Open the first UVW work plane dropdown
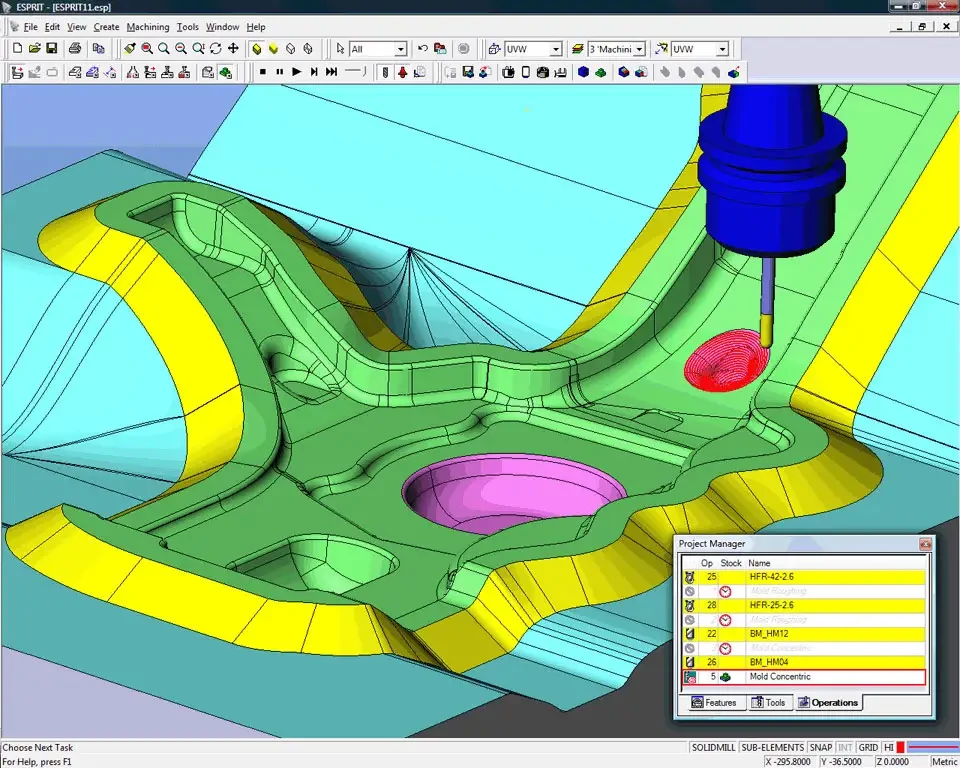 tap(555, 49)
